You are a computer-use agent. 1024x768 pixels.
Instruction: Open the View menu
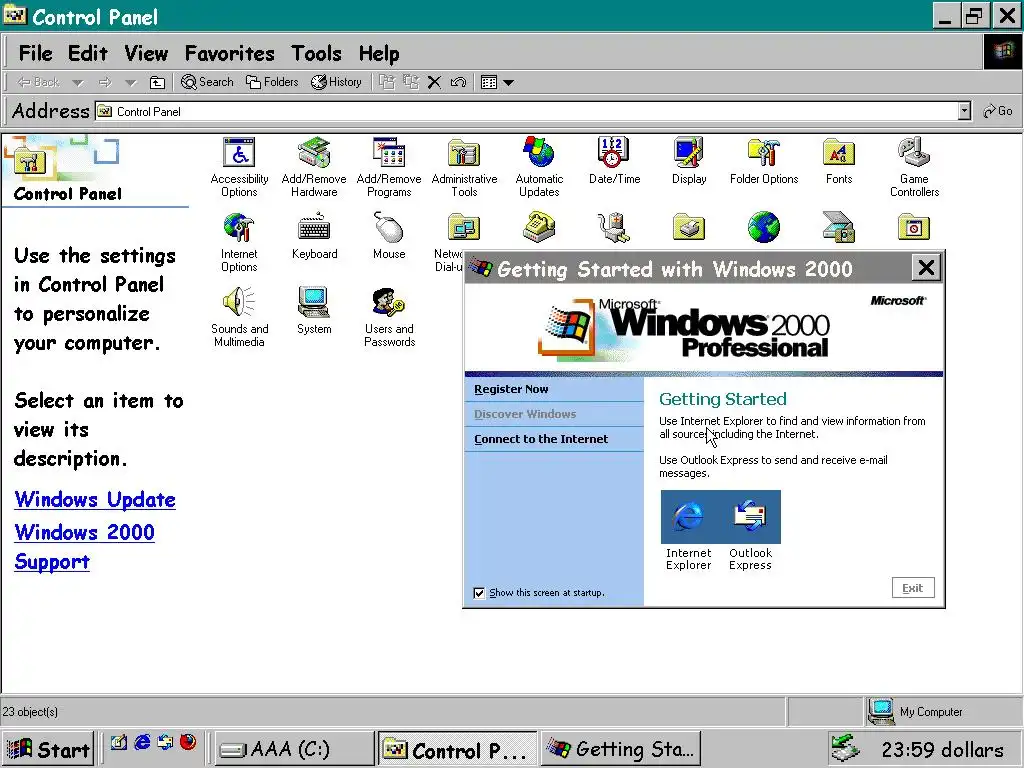(x=146, y=53)
